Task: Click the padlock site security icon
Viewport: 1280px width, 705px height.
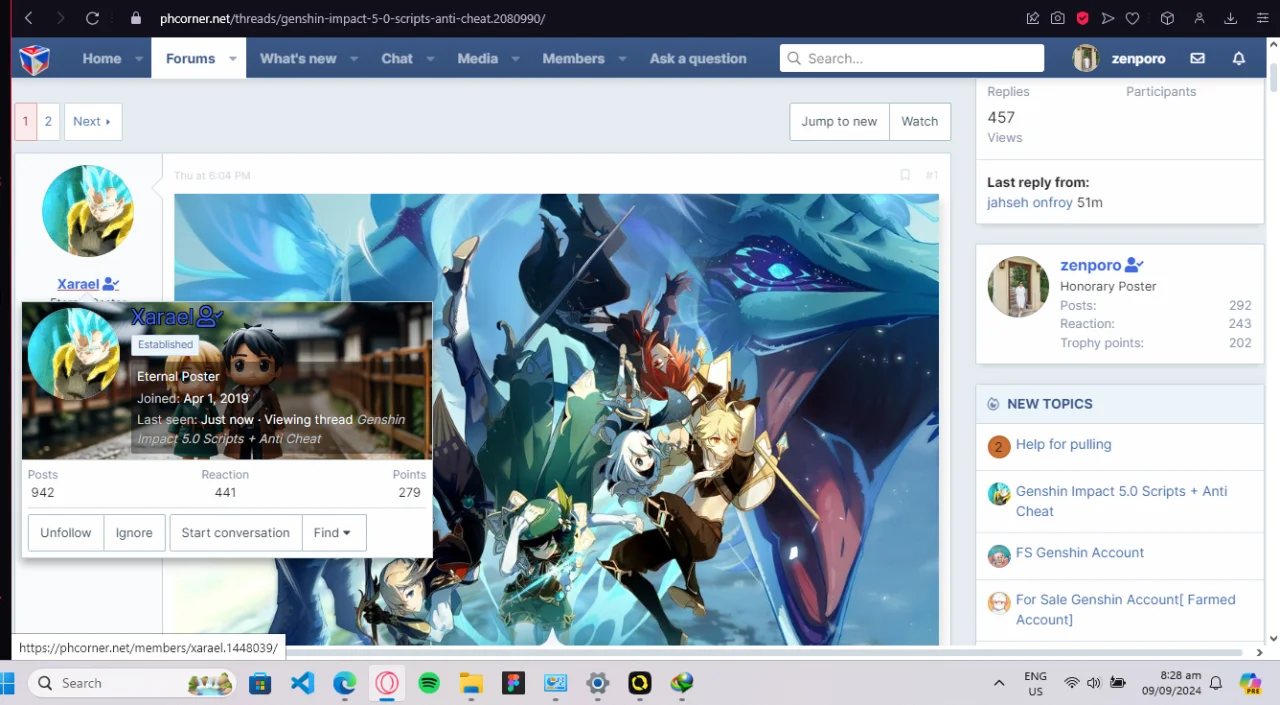Action: 136,18
